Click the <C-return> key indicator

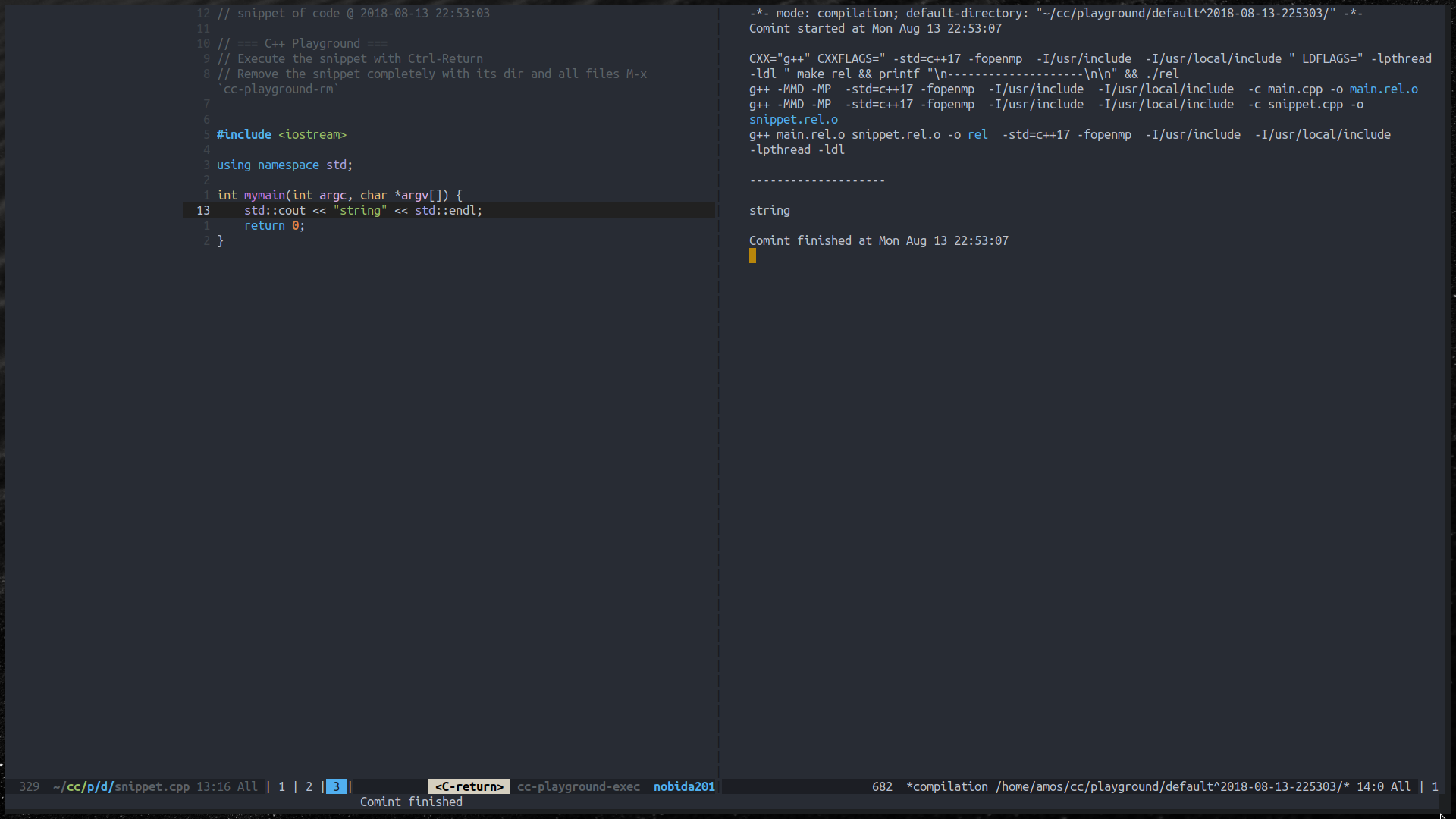(469, 786)
